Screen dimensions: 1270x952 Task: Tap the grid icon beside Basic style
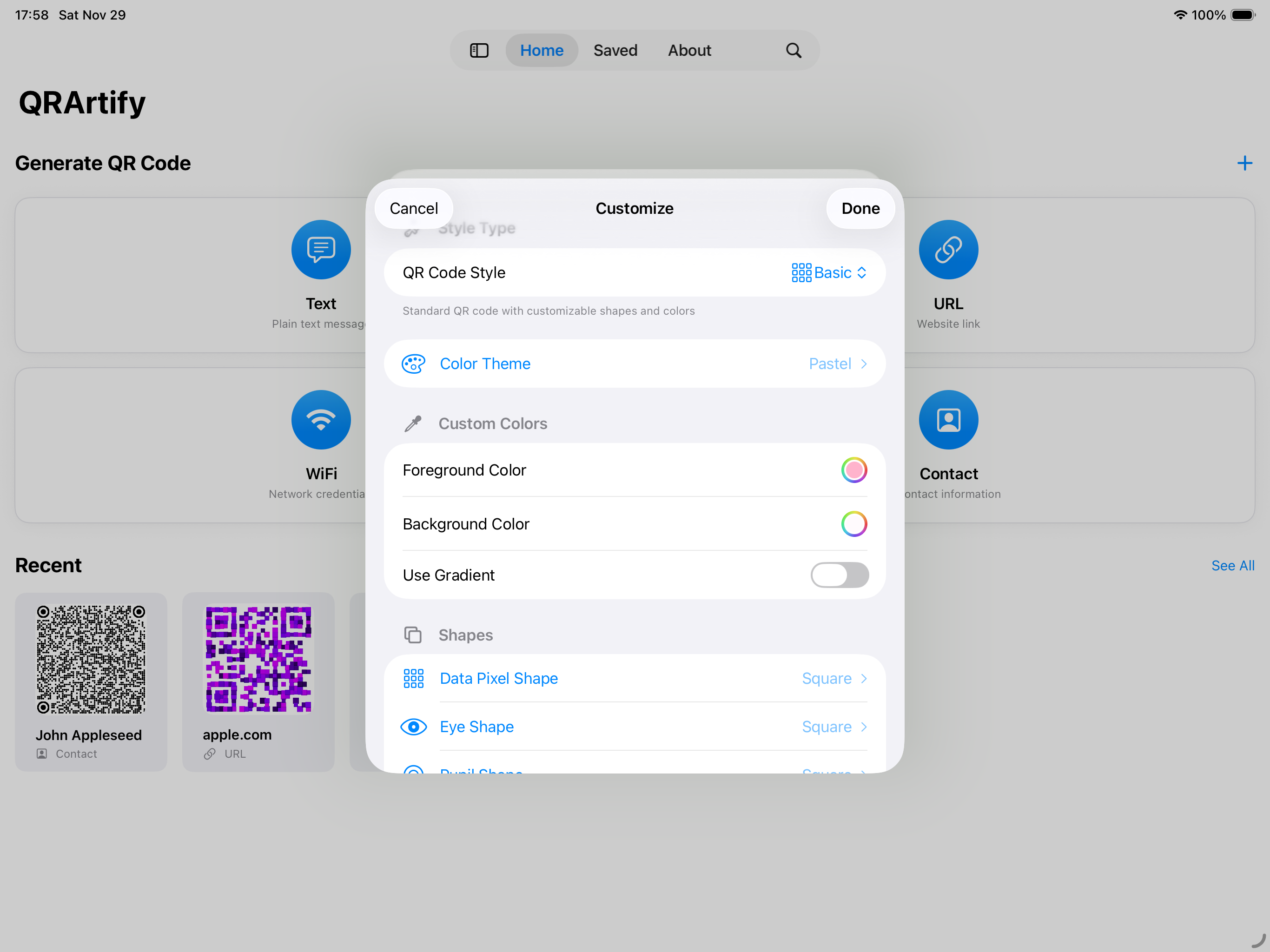[x=801, y=273]
